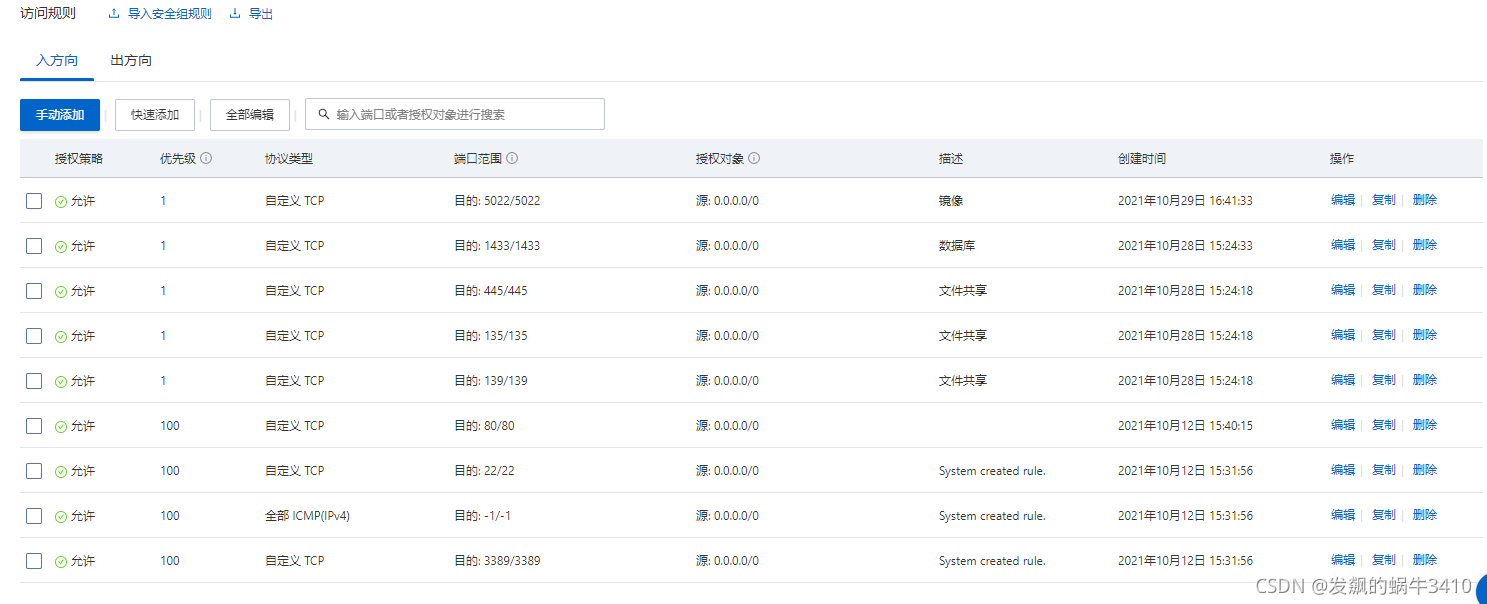Click the 快速添加 button
Image resolution: width=1487 pixels, height=604 pixels.
[155, 115]
